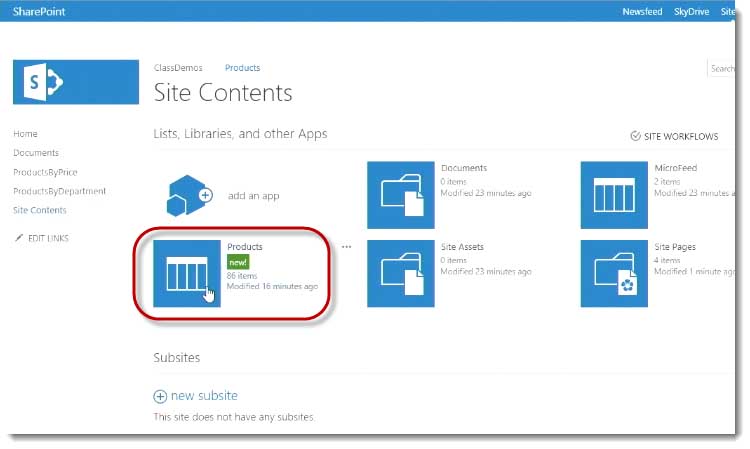Click the SharePoint site logo image
Image resolution: width=750 pixels, height=449 pixels.
pos(76,82)
